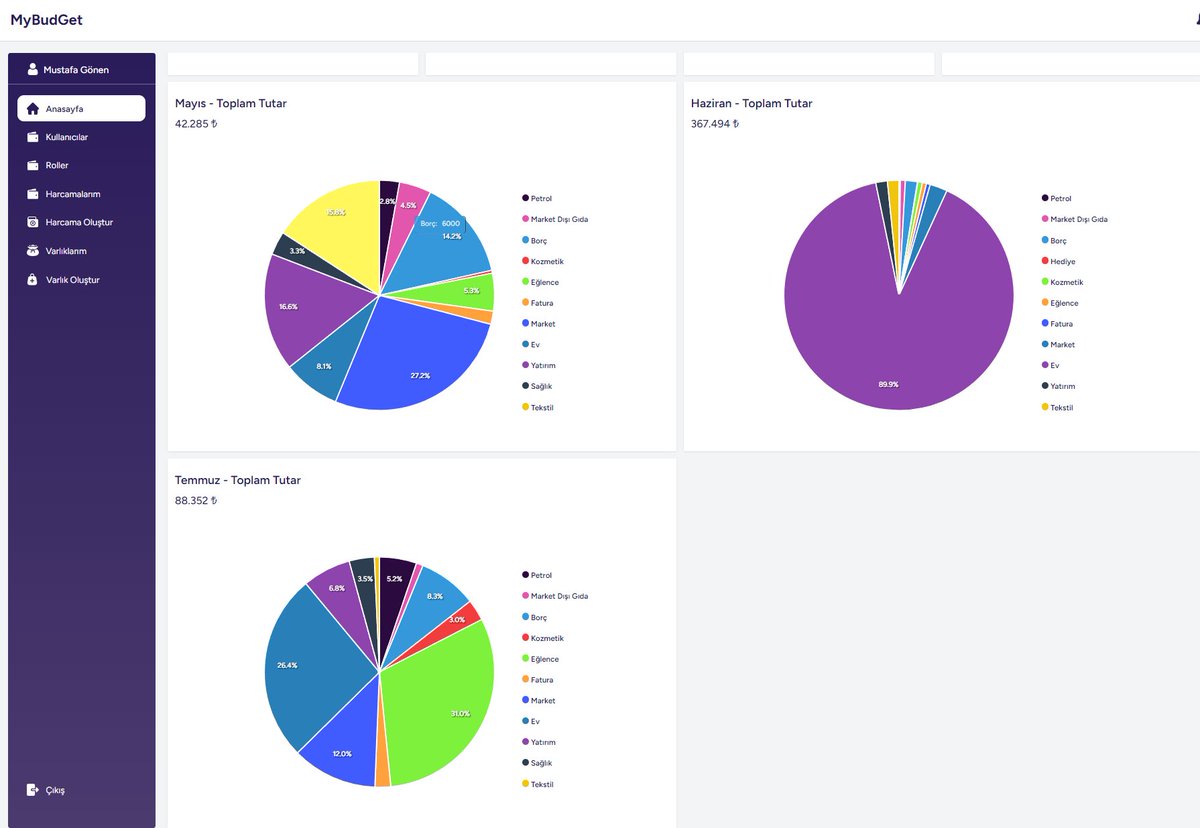The image size is (1200, 828).
Task: Toggle Borç legend in Mayıs chart
Action: [535, 240]
